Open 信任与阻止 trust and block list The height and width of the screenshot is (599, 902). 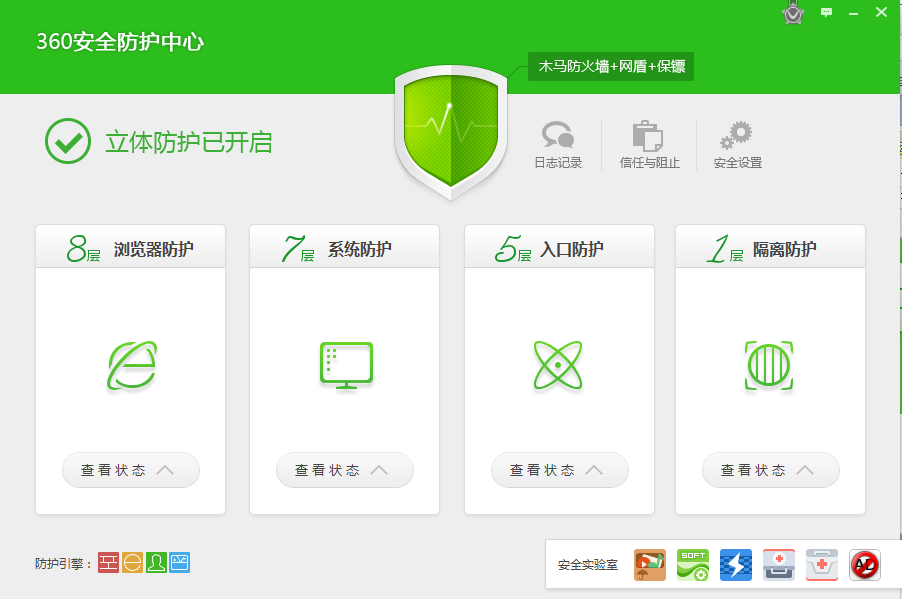(649, 145)
